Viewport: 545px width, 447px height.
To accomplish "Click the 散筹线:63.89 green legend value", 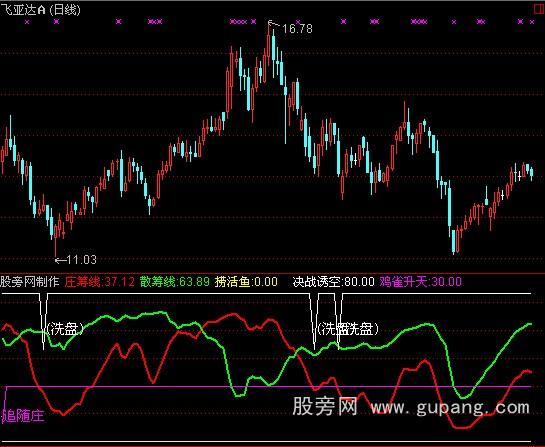I will pyautogui.click(x=175, y=282).
